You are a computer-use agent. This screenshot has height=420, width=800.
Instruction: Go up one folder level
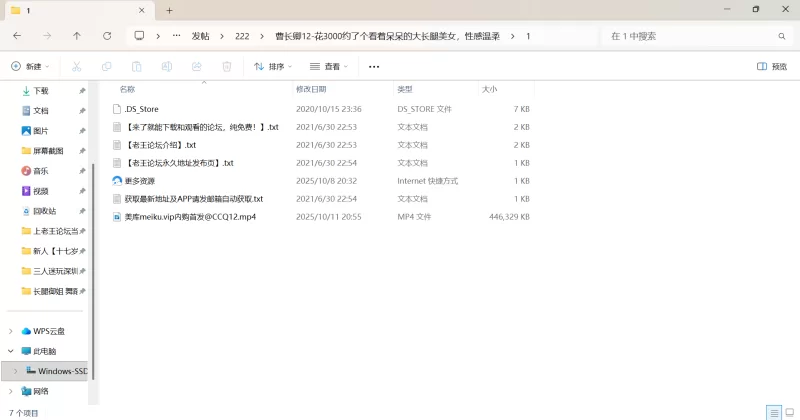click(x=77, y=35)
